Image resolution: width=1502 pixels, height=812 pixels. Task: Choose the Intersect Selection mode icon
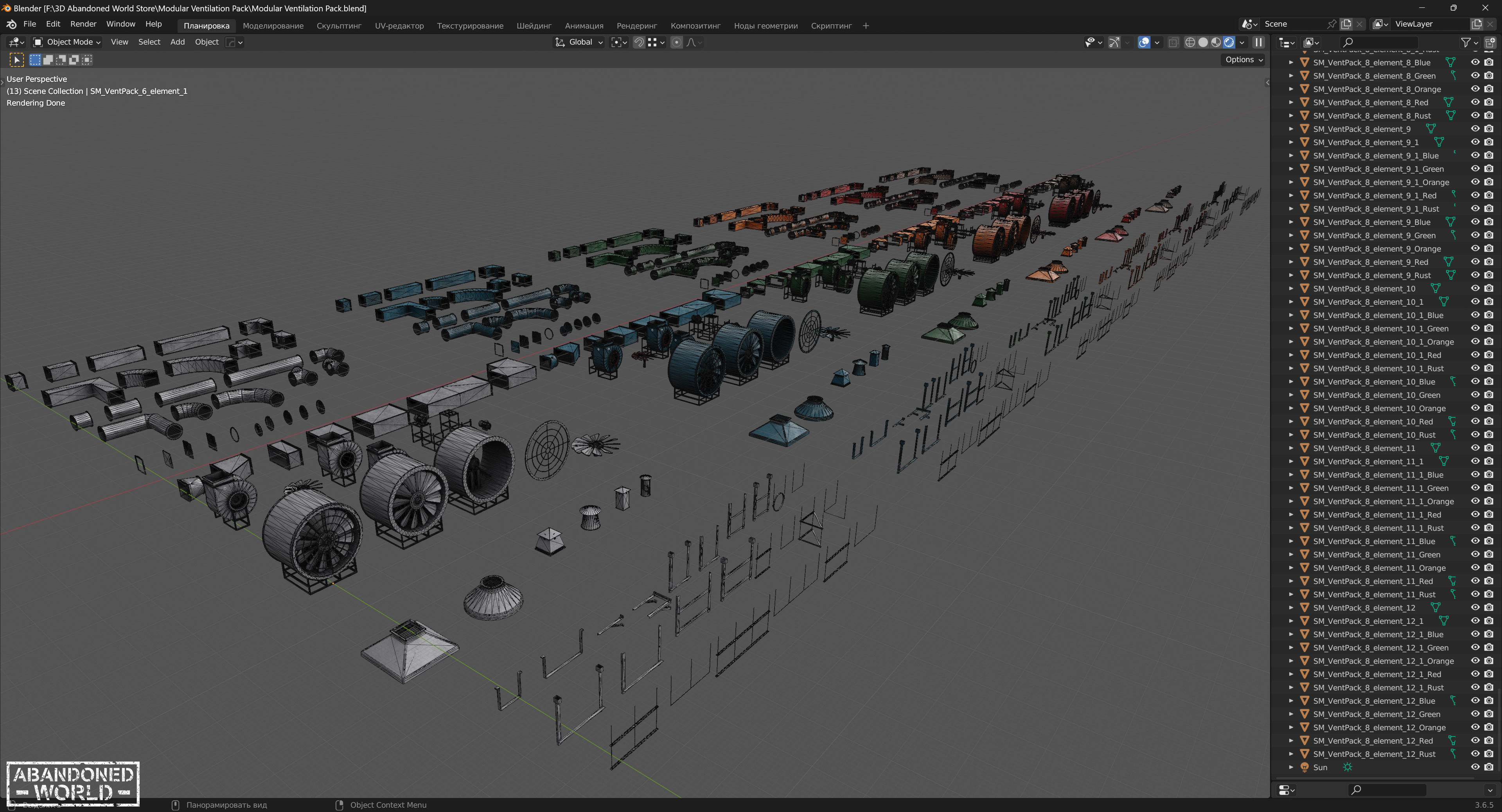(x=86, y=59)
